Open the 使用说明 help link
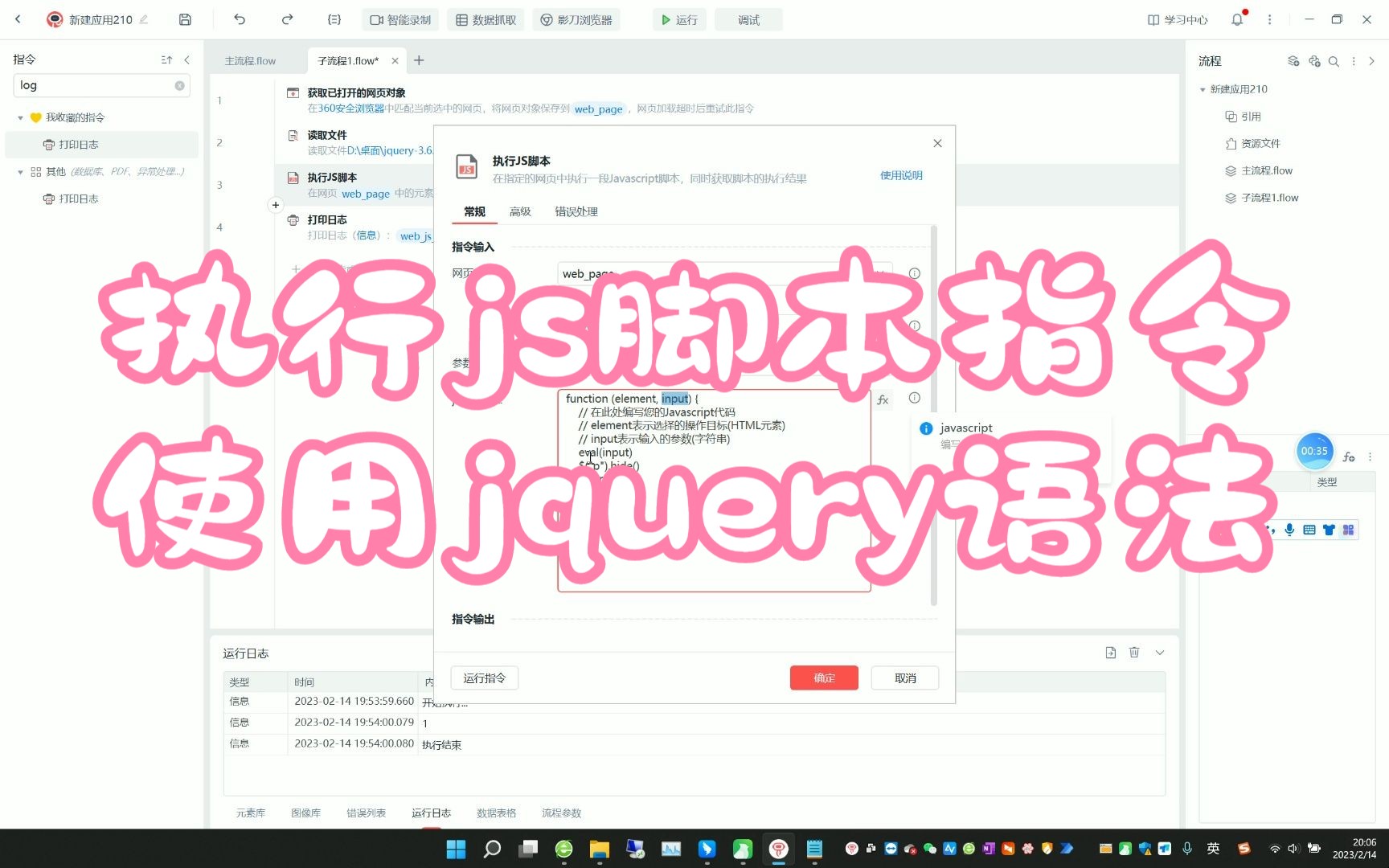 (901, 175)
